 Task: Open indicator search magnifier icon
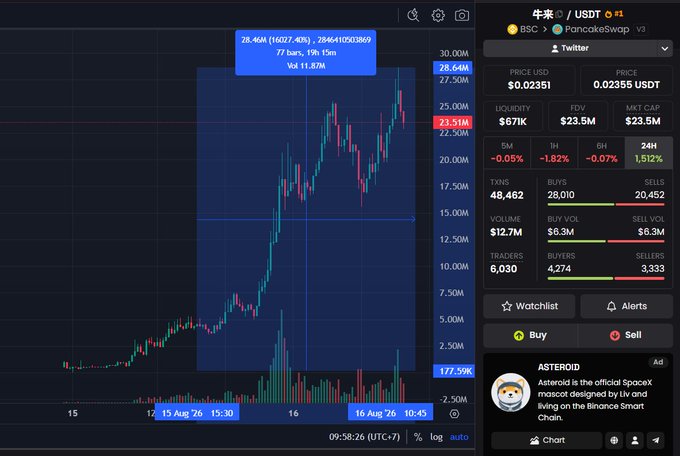coord(413,15)
